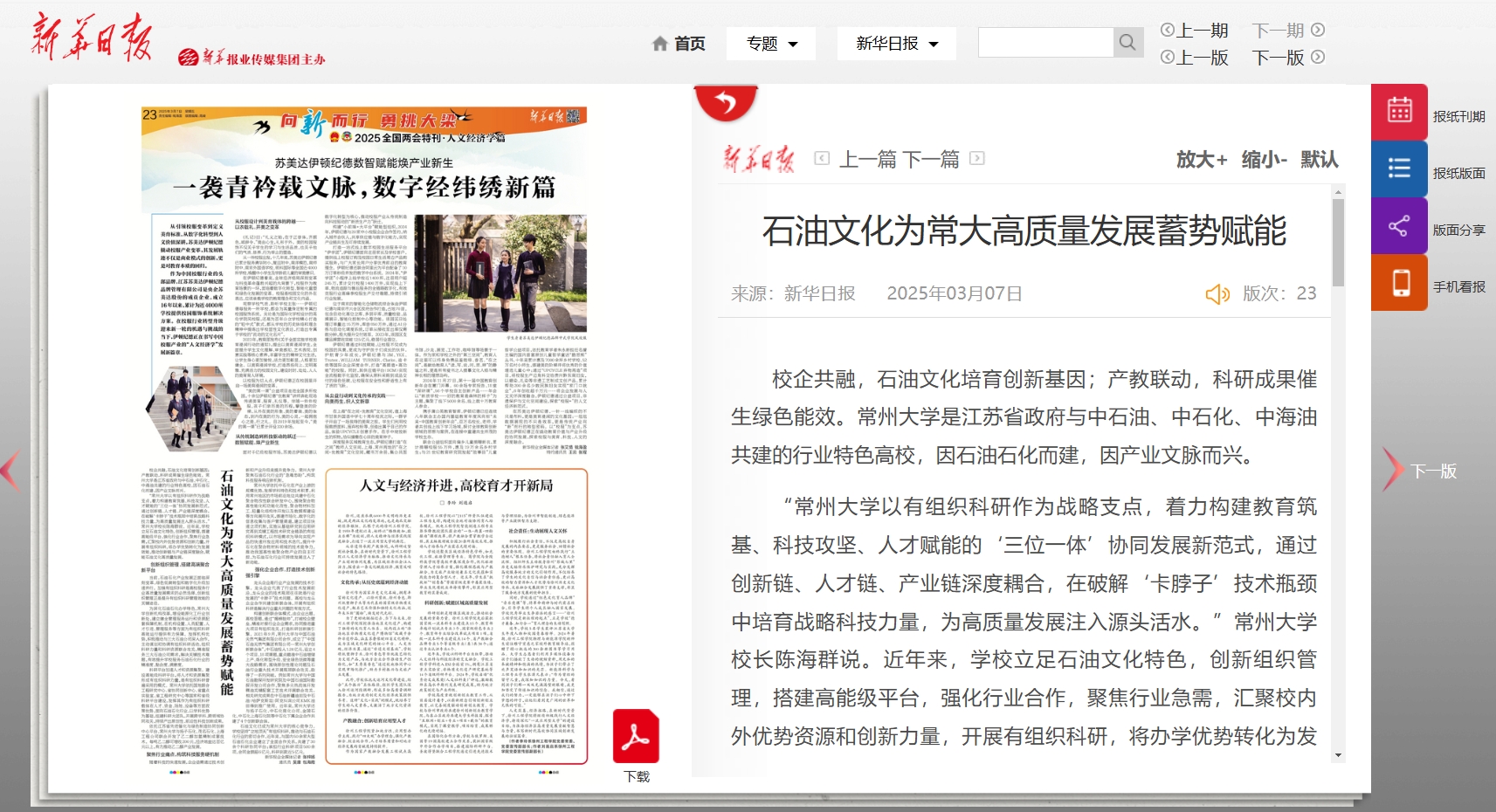This screenshot has width=1496, height=812.
Task: Expand the 专题 dropdown
Action: coord(771,44)
